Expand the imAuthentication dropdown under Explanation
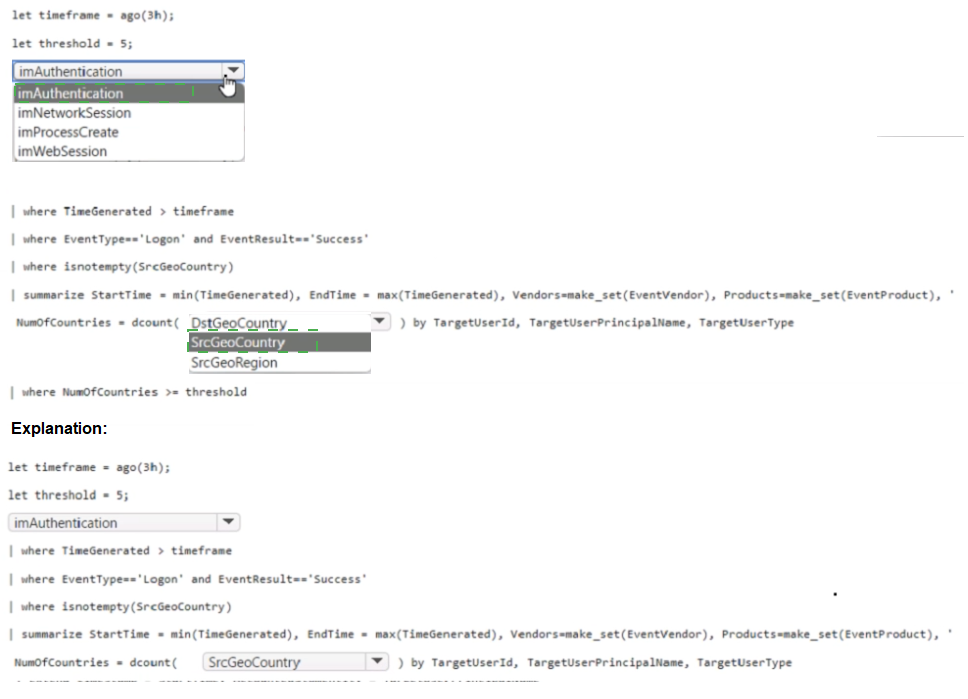 point(113,523)
